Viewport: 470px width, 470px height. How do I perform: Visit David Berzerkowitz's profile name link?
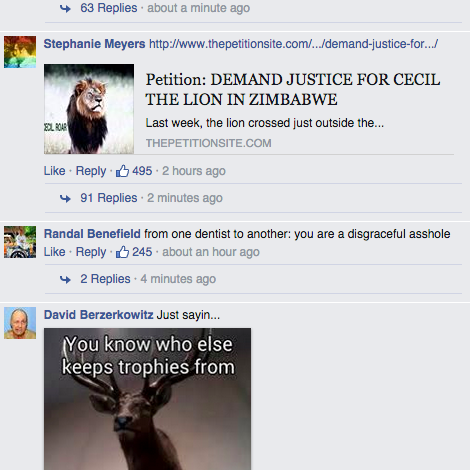(x=99, y=315)
